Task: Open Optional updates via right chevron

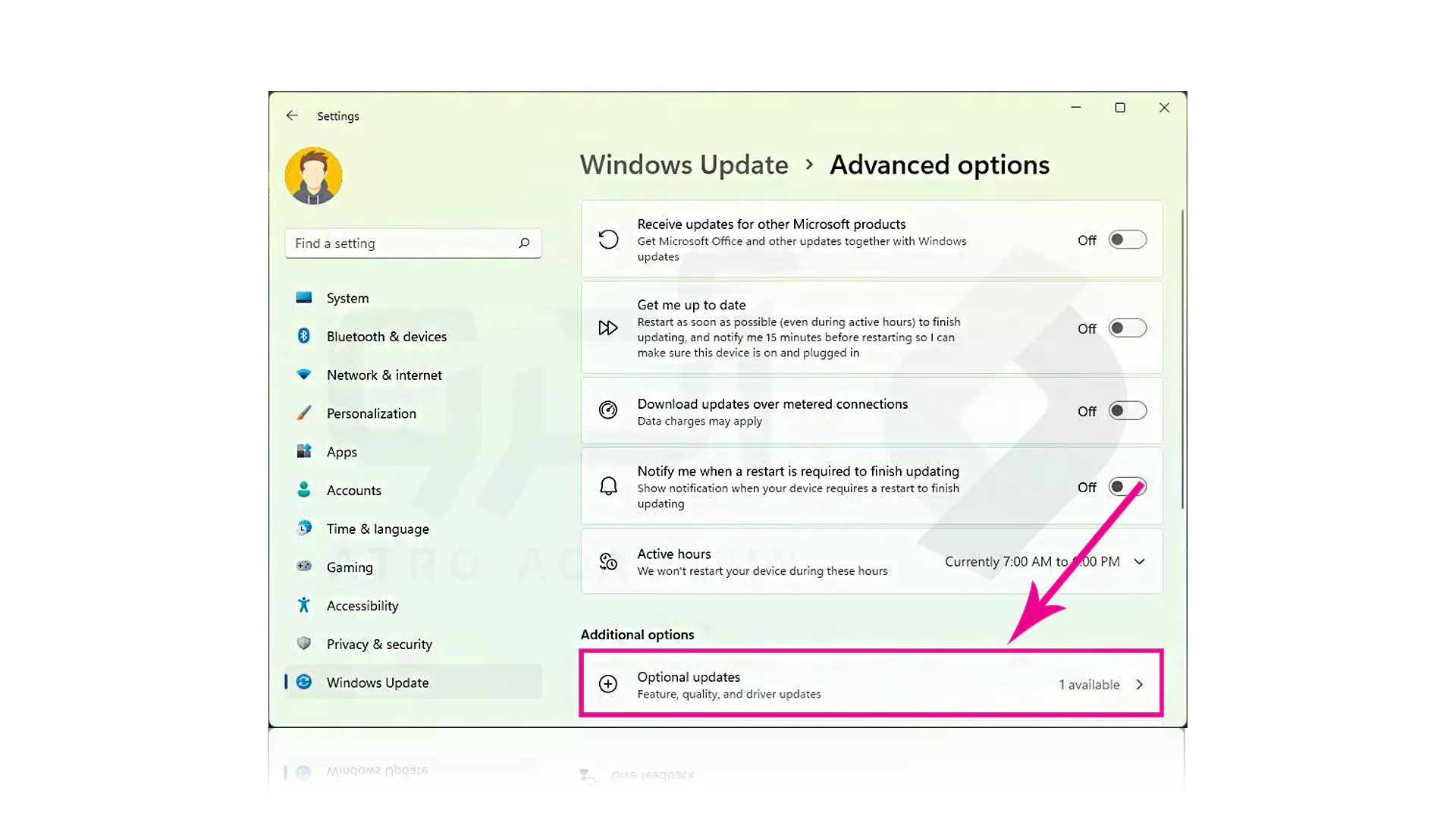Action: tap(1139, 685)
